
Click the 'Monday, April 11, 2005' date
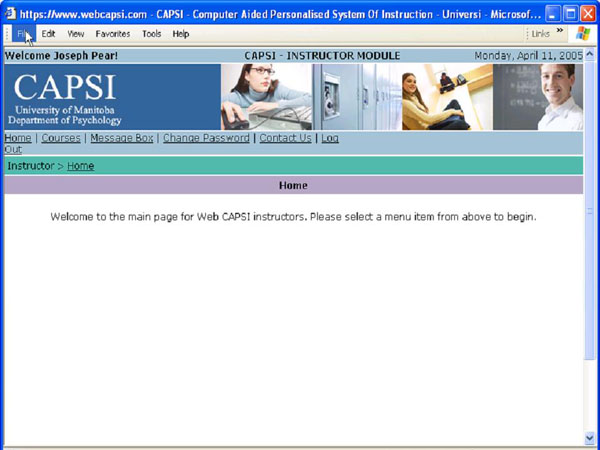pyautogui.click(x=528, y=56)
